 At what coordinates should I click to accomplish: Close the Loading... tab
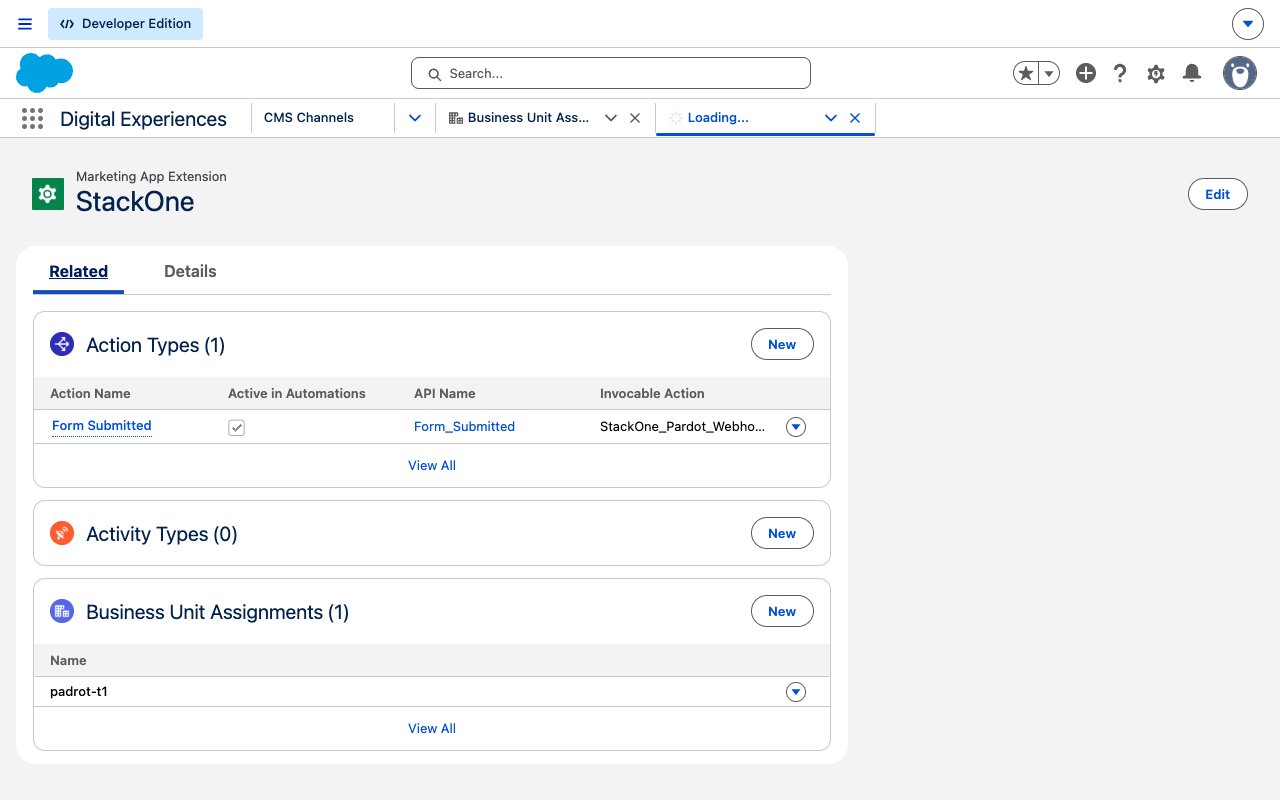[x=855, y=118]
